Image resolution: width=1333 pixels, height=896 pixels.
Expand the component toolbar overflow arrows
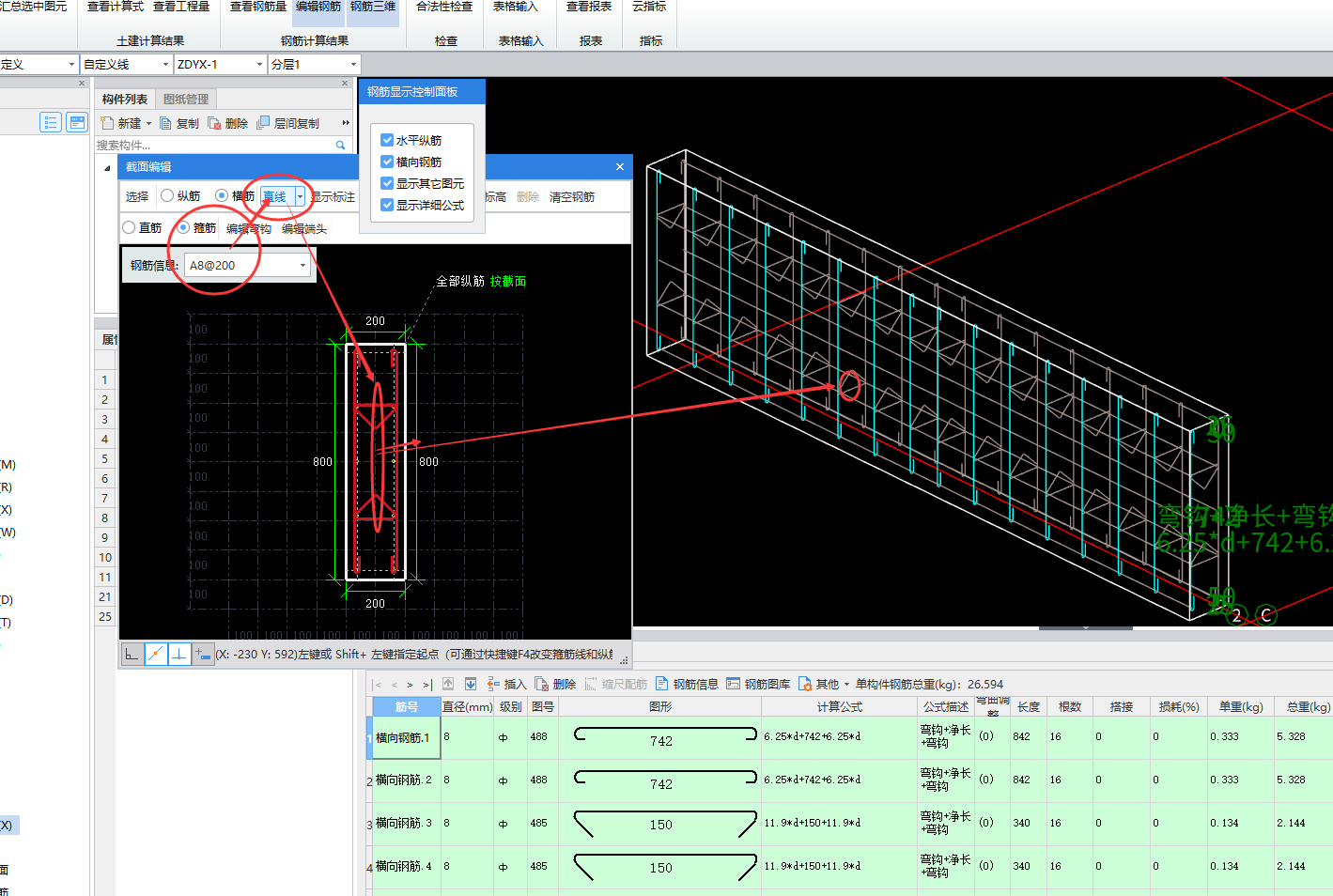[346, 123]
